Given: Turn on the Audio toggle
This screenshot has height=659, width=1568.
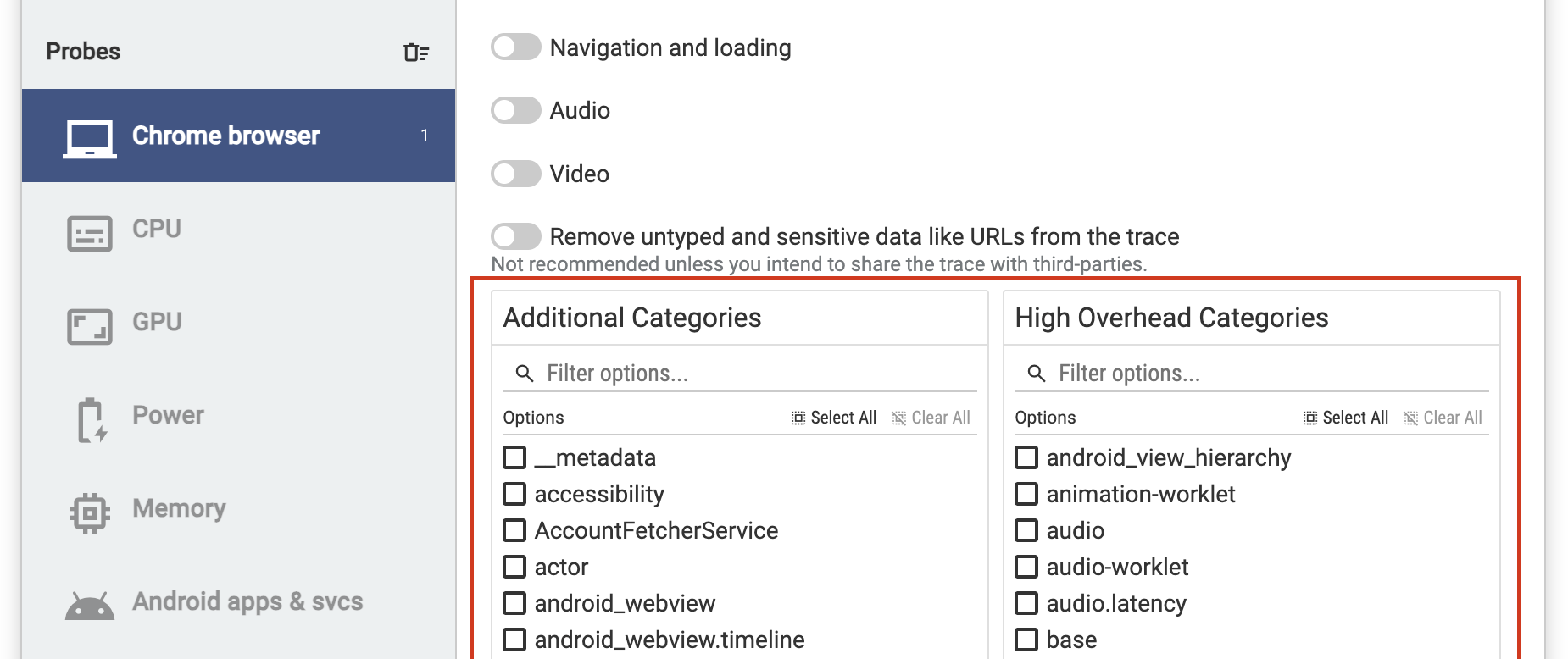Looking at the screenshot, I should pyautogui.click(x=515, y=110).
